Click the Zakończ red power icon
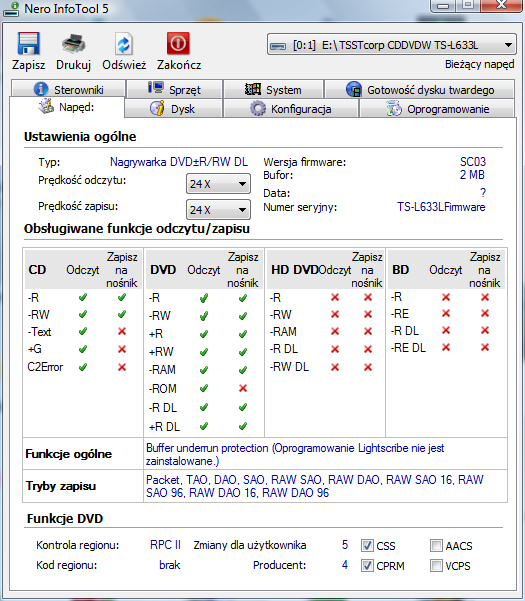Screen dimensions: 525x601 tap(178, 43)
